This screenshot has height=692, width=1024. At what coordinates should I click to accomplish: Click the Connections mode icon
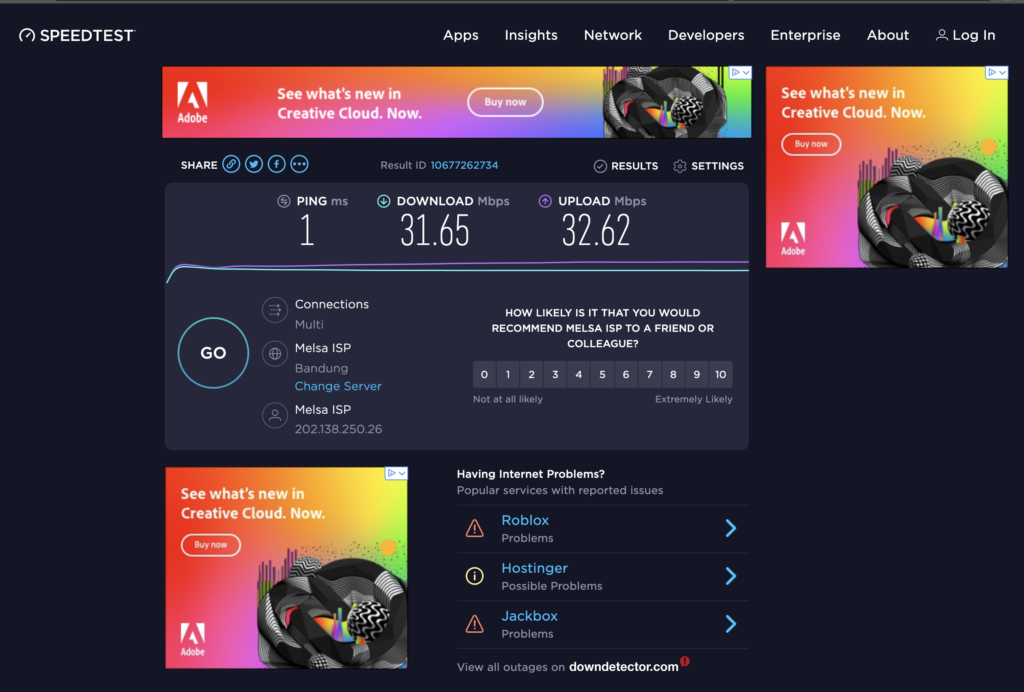click(275, 310)
